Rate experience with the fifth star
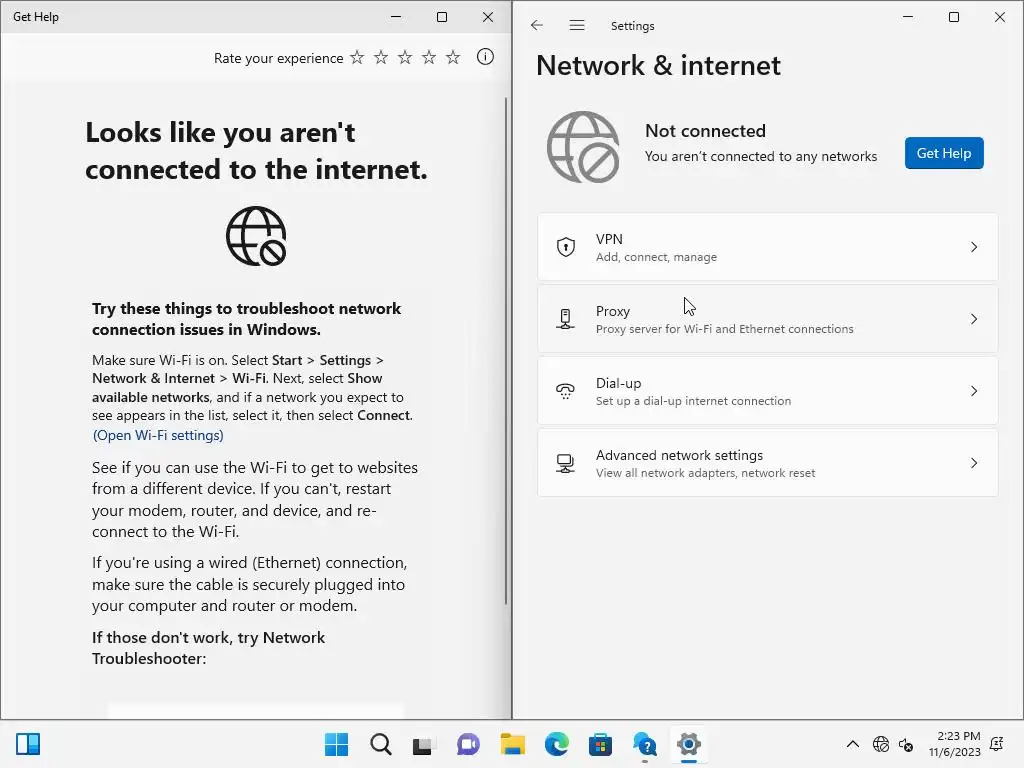The width and height of the screenshot is (1024, 768). pos(453,57)
